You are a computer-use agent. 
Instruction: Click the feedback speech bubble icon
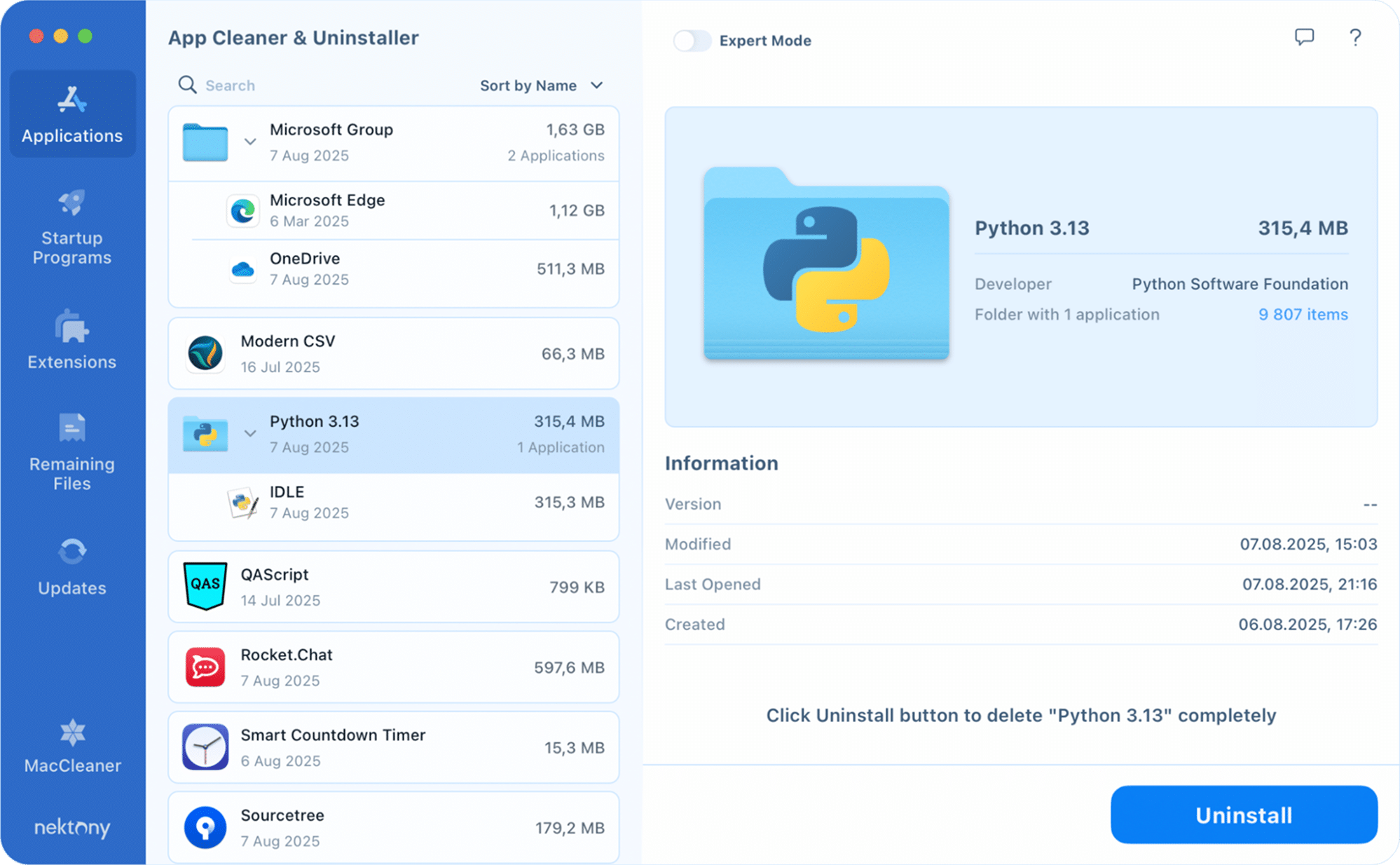coord(1305,37)
